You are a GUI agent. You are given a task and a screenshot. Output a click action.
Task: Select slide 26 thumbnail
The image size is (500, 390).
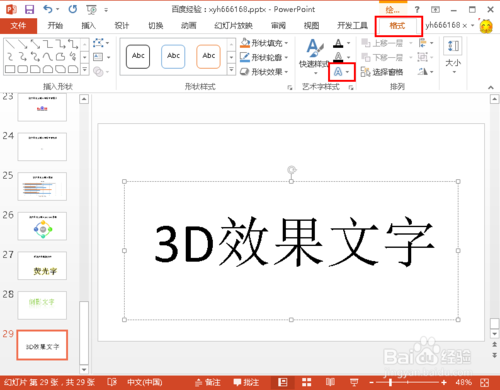[x=42, y=226]
